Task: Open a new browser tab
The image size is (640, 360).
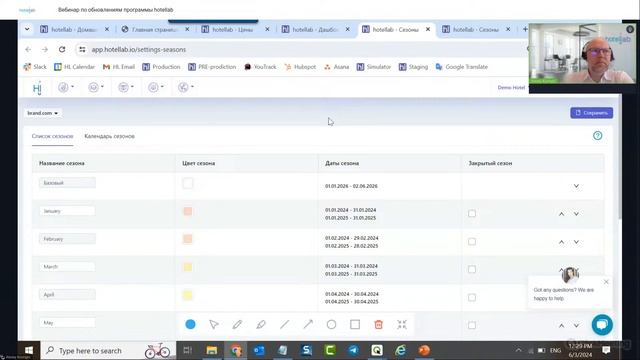Action: (525, 29)
